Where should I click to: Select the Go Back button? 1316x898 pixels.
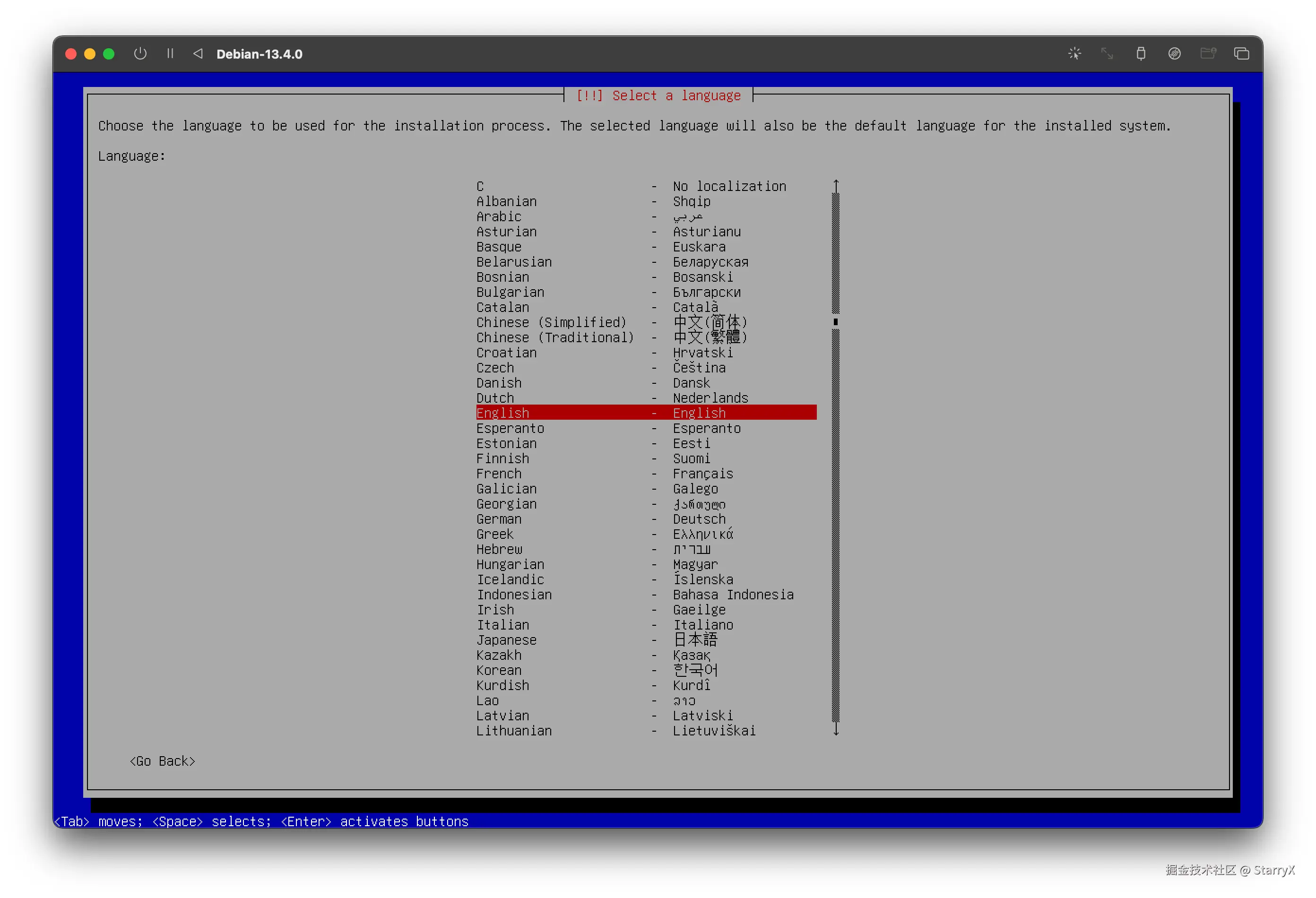(x=163, y=761)
